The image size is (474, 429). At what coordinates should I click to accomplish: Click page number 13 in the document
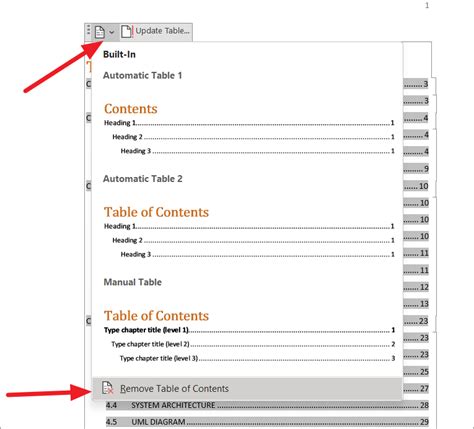tap(424, 304)
